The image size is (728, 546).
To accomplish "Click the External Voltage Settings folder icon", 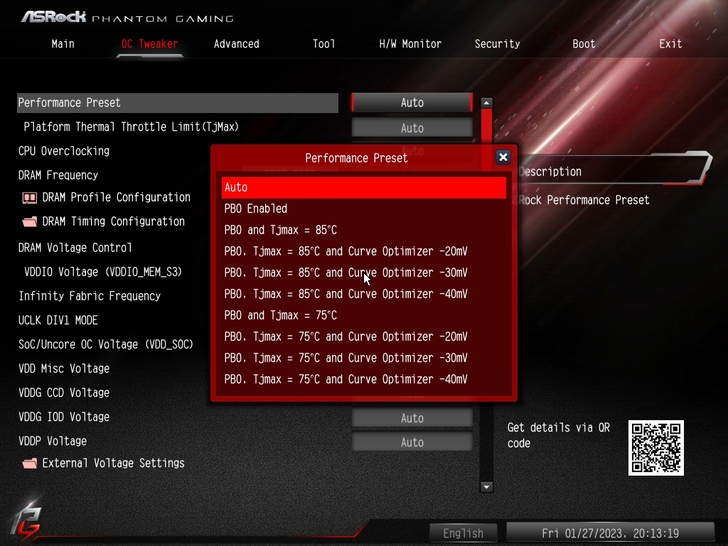I will 30,464.
